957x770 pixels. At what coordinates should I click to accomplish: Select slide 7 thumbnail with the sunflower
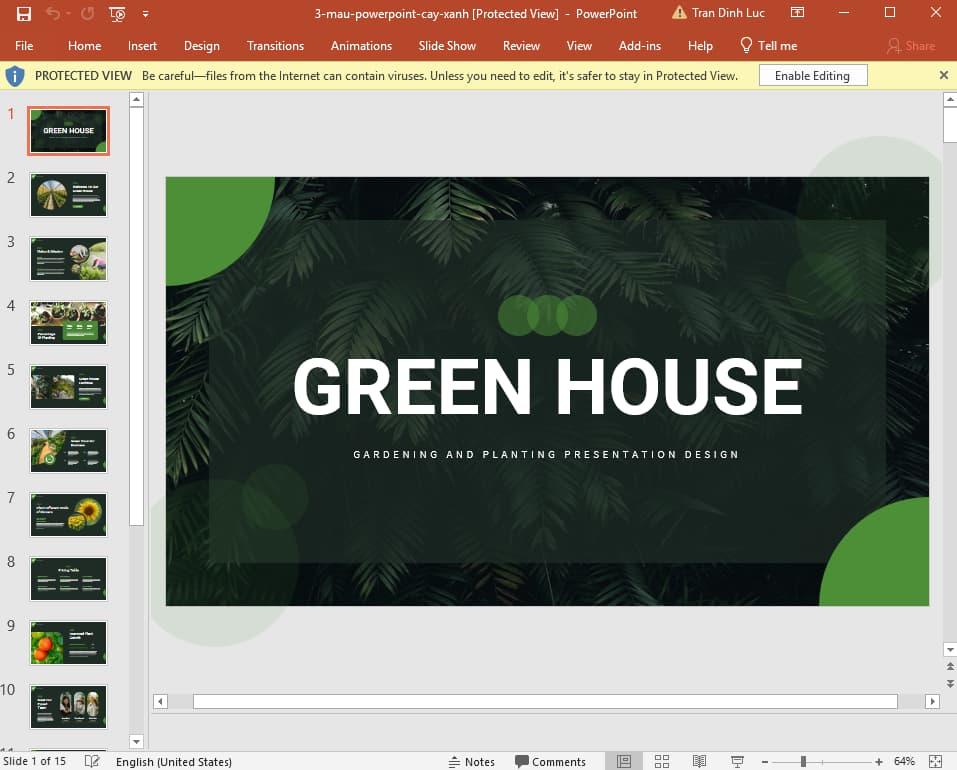(x=67, y=514)
